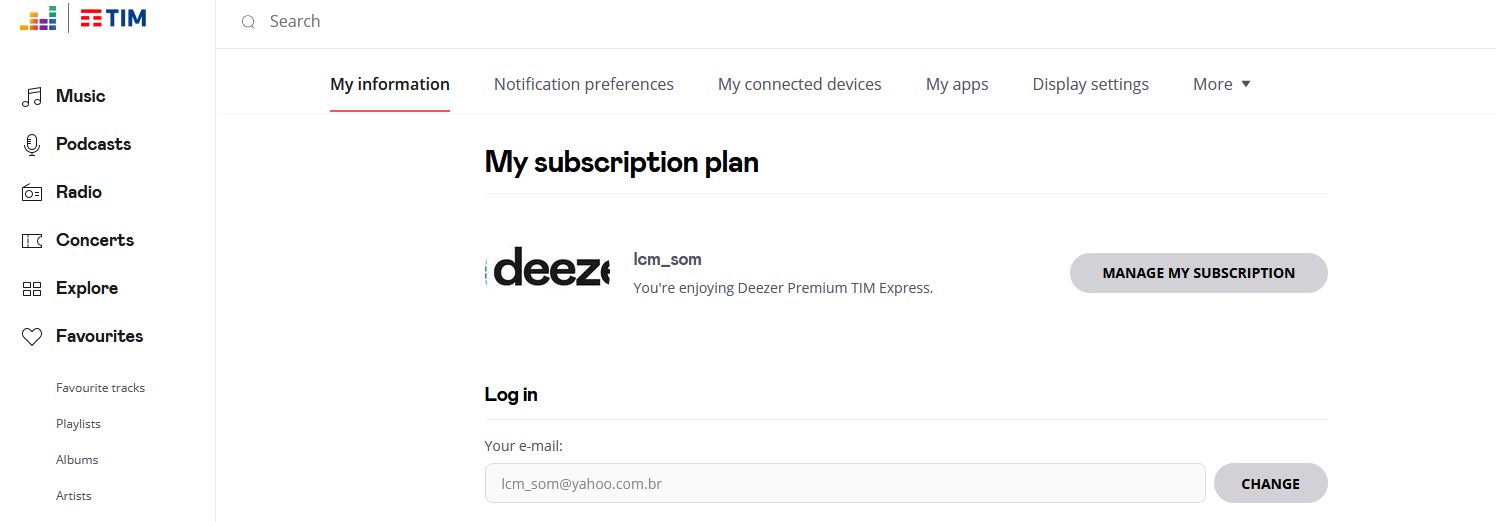Click the Explore grid icon
1496x522 pixels.
click(x=32, y=289)
